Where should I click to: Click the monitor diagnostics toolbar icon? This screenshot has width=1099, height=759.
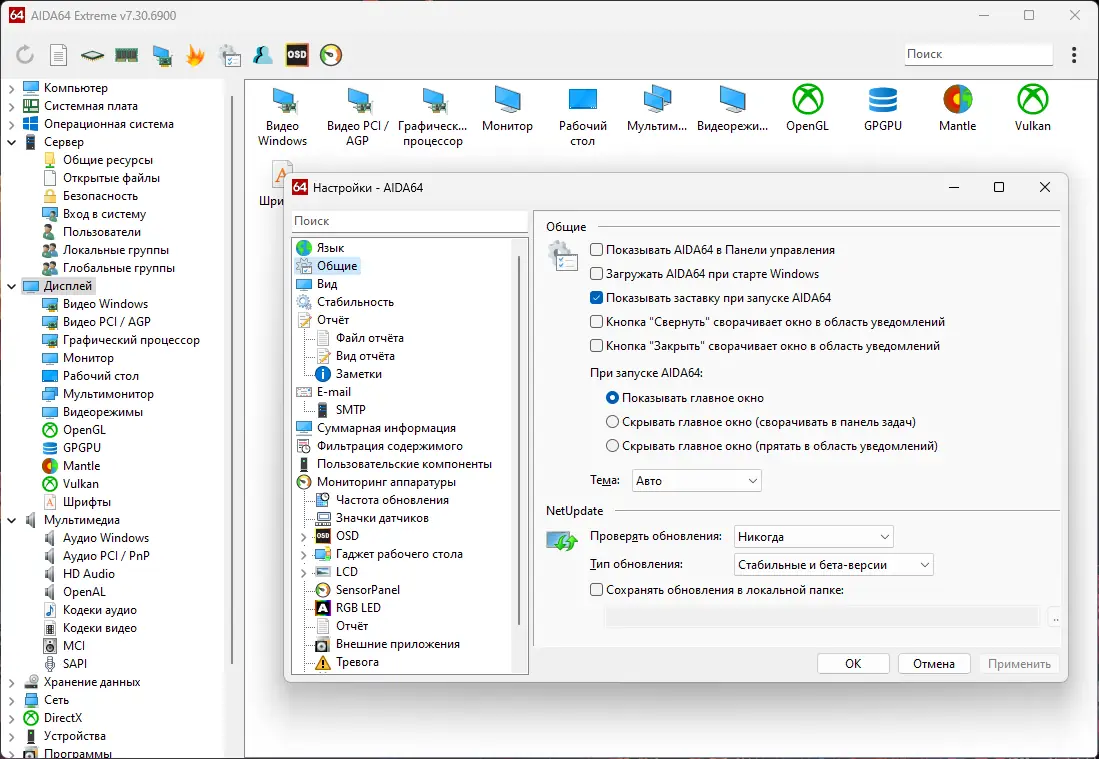[162, 55]
